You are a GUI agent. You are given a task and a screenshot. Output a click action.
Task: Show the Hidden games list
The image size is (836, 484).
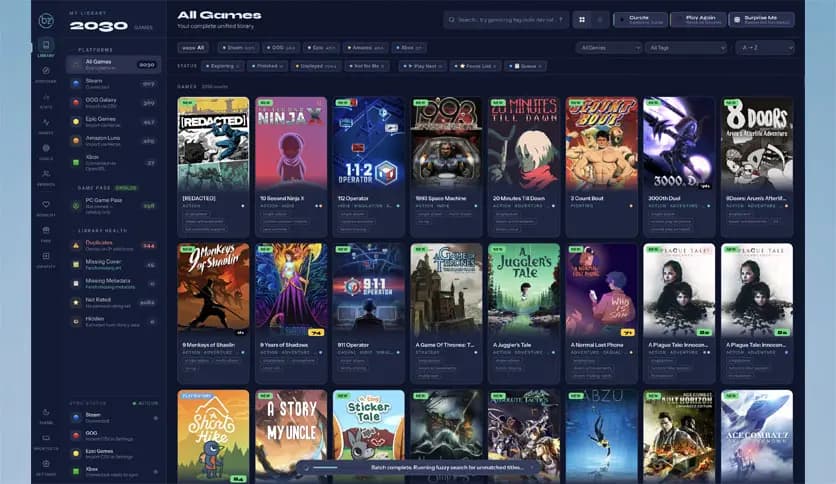click(x=114, y=321)
